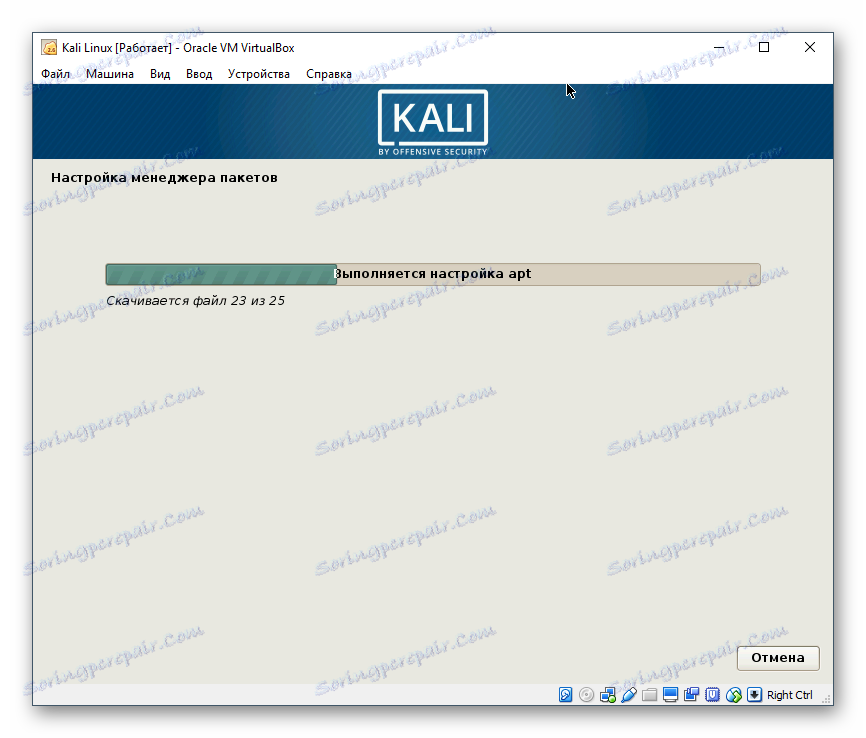Screen dimensions: 866x738
Task: Close the Kali Linux VM window
Action: 810,48
